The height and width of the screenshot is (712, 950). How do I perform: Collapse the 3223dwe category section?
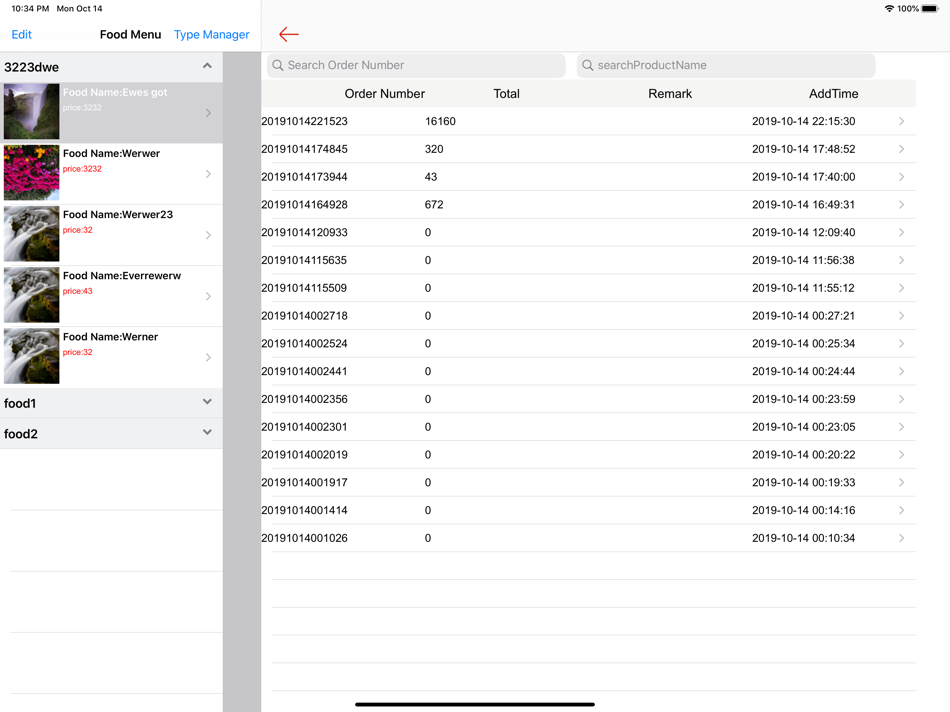pyautogui.click(x=207, y=65)
